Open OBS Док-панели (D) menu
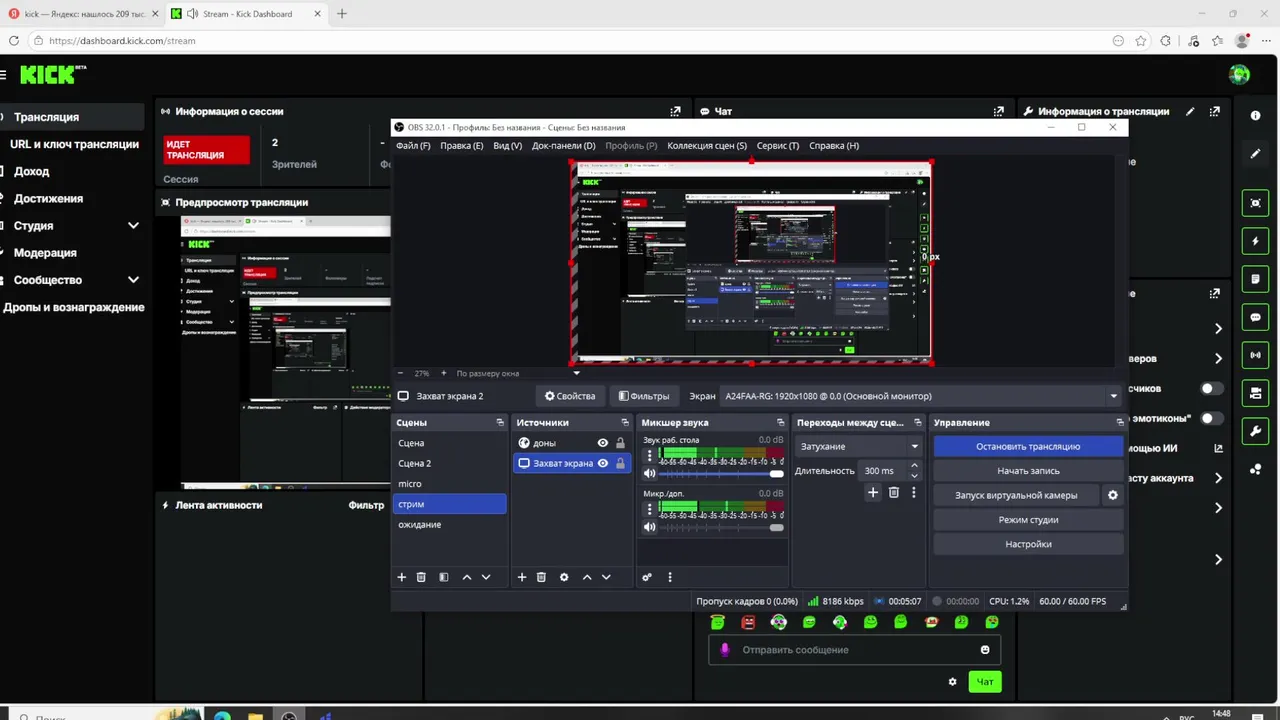The image size is (1280, 720). (x=564, y=146)
